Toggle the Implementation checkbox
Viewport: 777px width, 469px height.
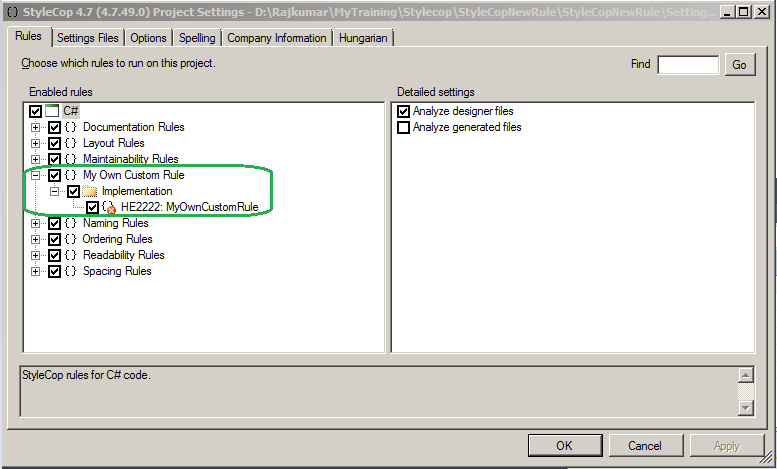[x=73, y=191]
